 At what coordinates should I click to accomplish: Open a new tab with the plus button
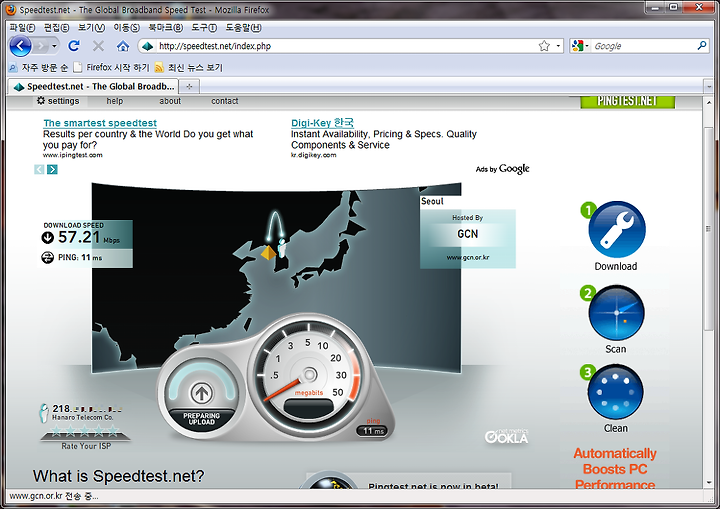coord(189,86)
